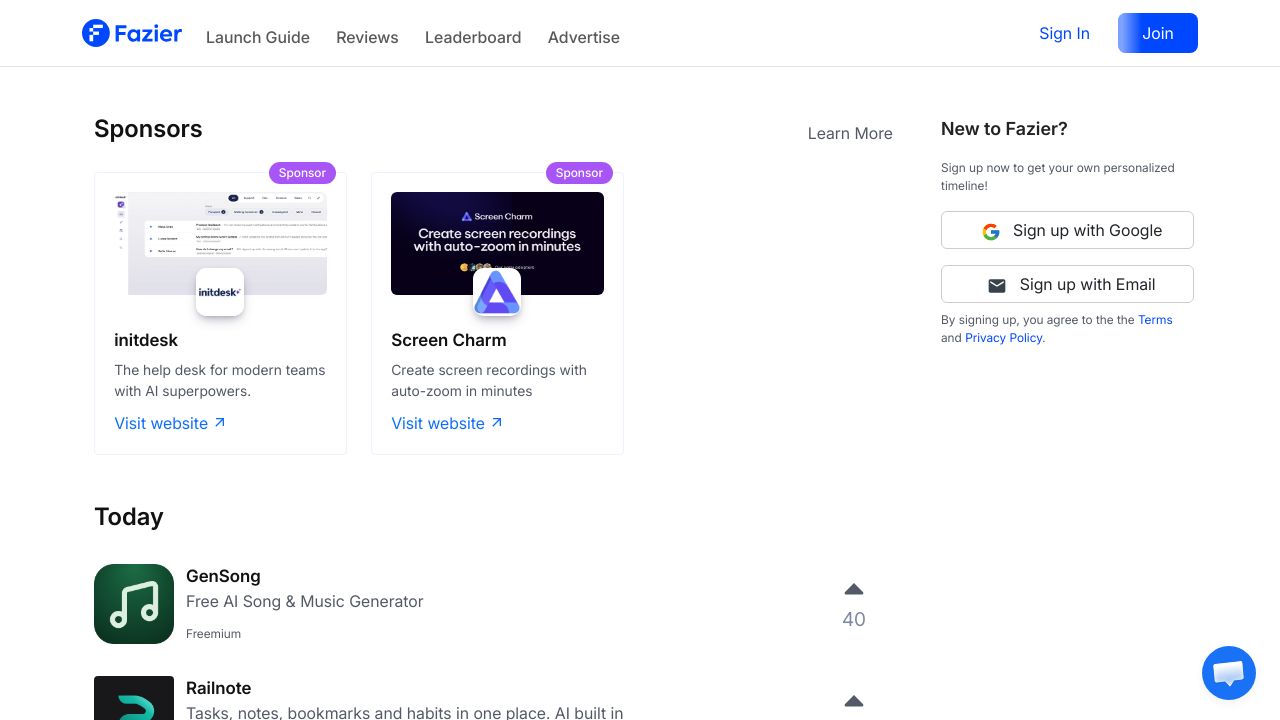Click GenSong's green music note icon
This screenshot has width=1280, height=720.
pos(134,604)
